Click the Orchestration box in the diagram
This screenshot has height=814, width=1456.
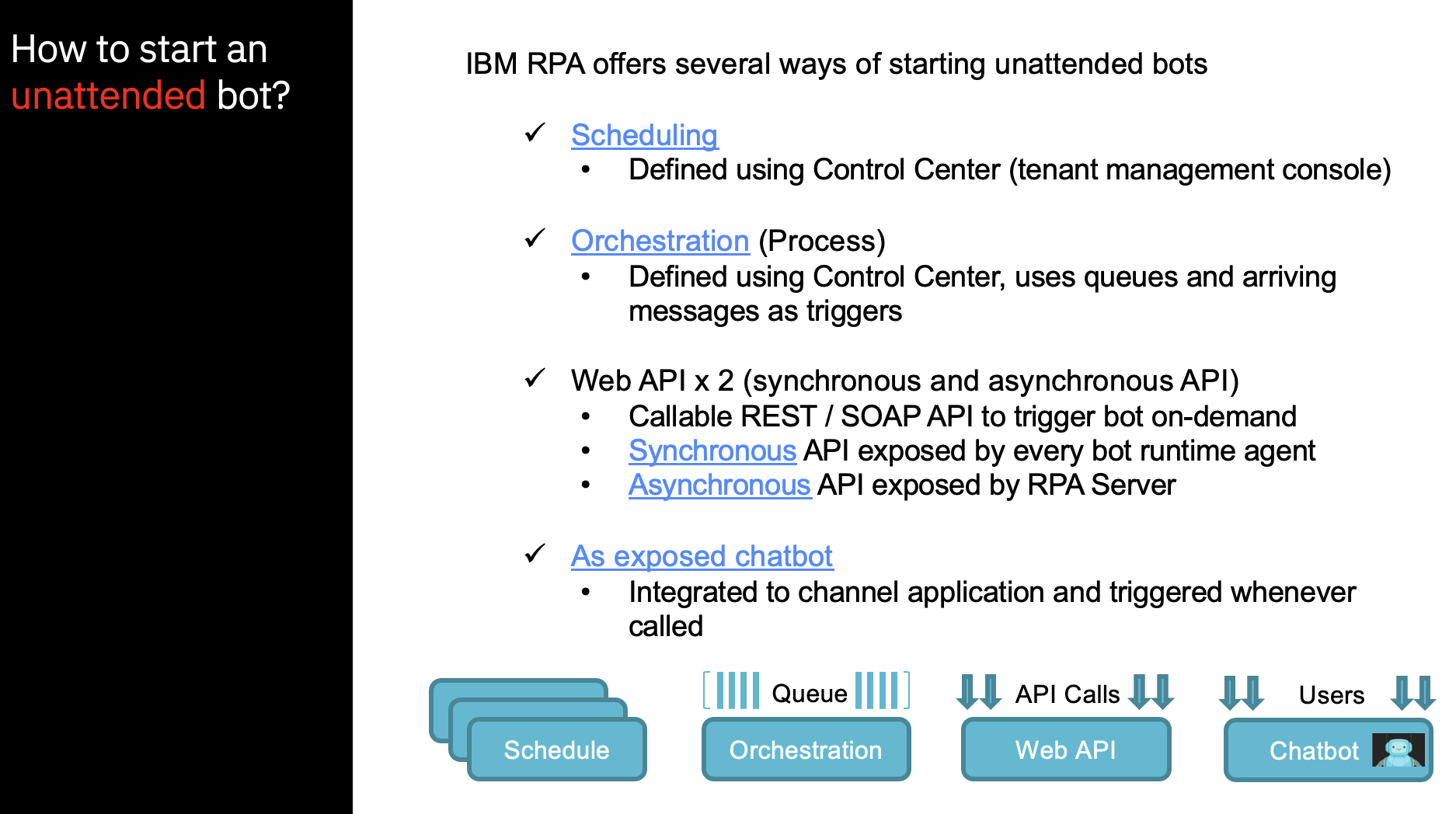point(806,749)
